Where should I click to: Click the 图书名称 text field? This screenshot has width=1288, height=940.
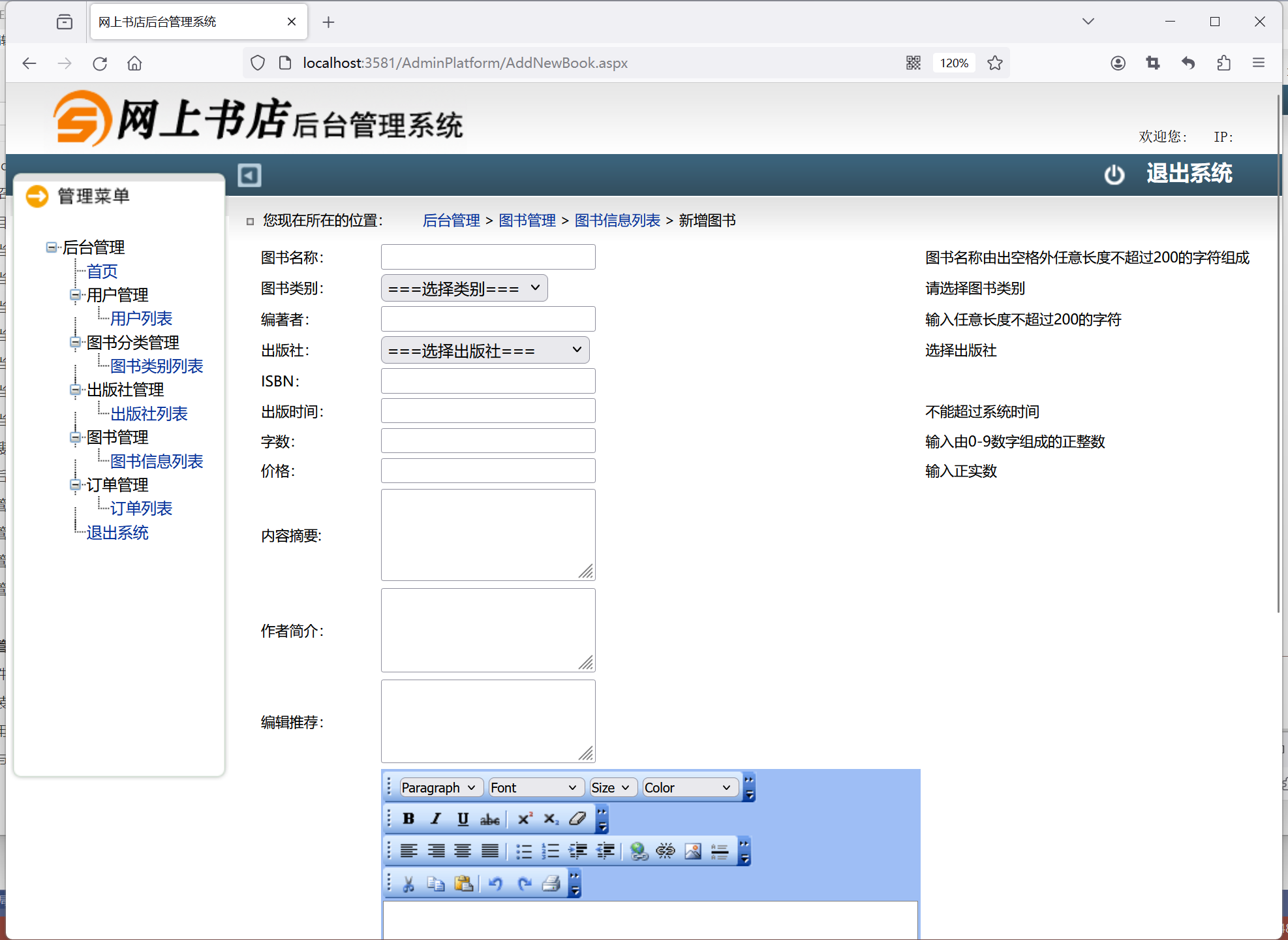click(488, 257)
